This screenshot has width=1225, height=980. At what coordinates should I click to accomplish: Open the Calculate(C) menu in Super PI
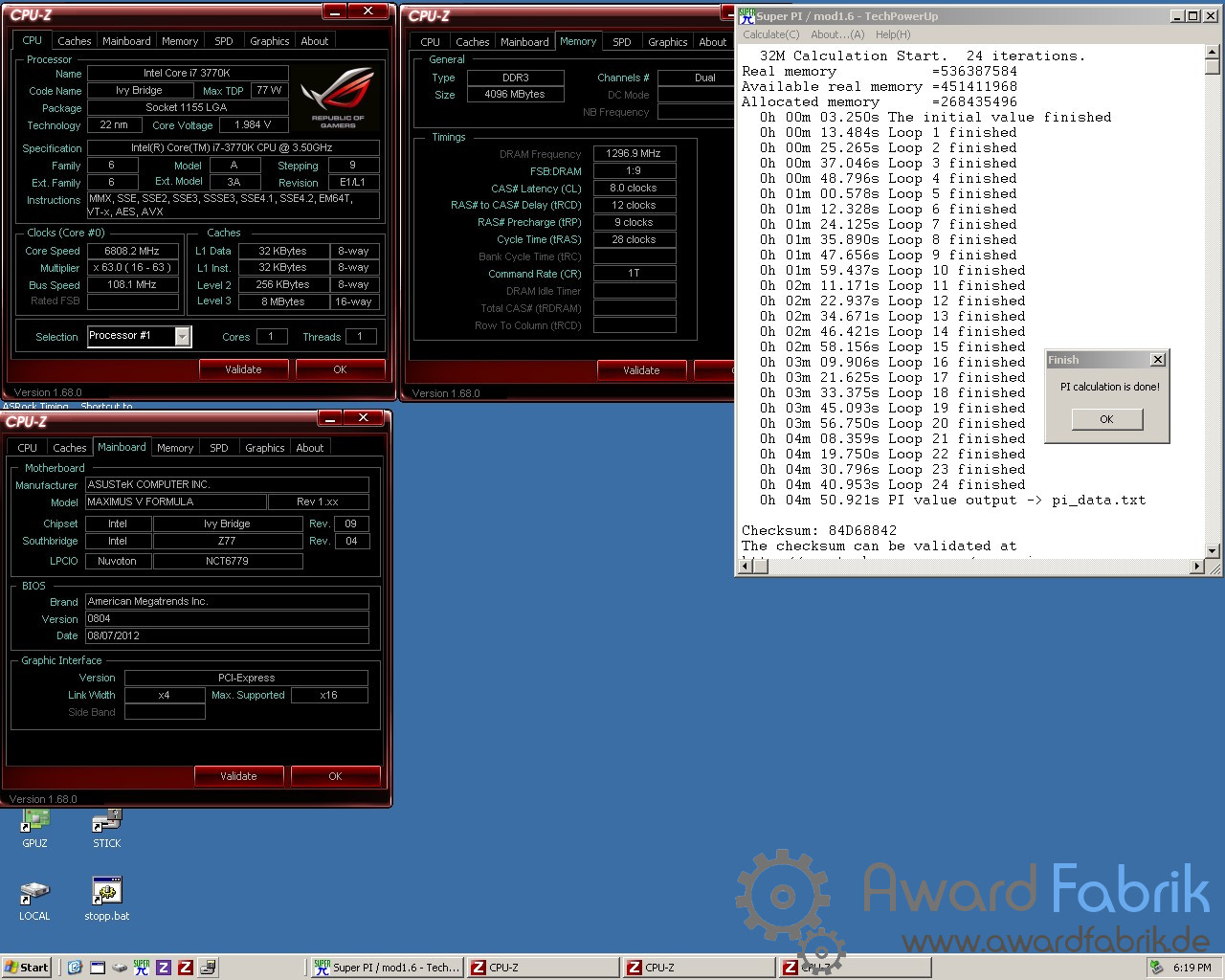[x=770, y=34]
